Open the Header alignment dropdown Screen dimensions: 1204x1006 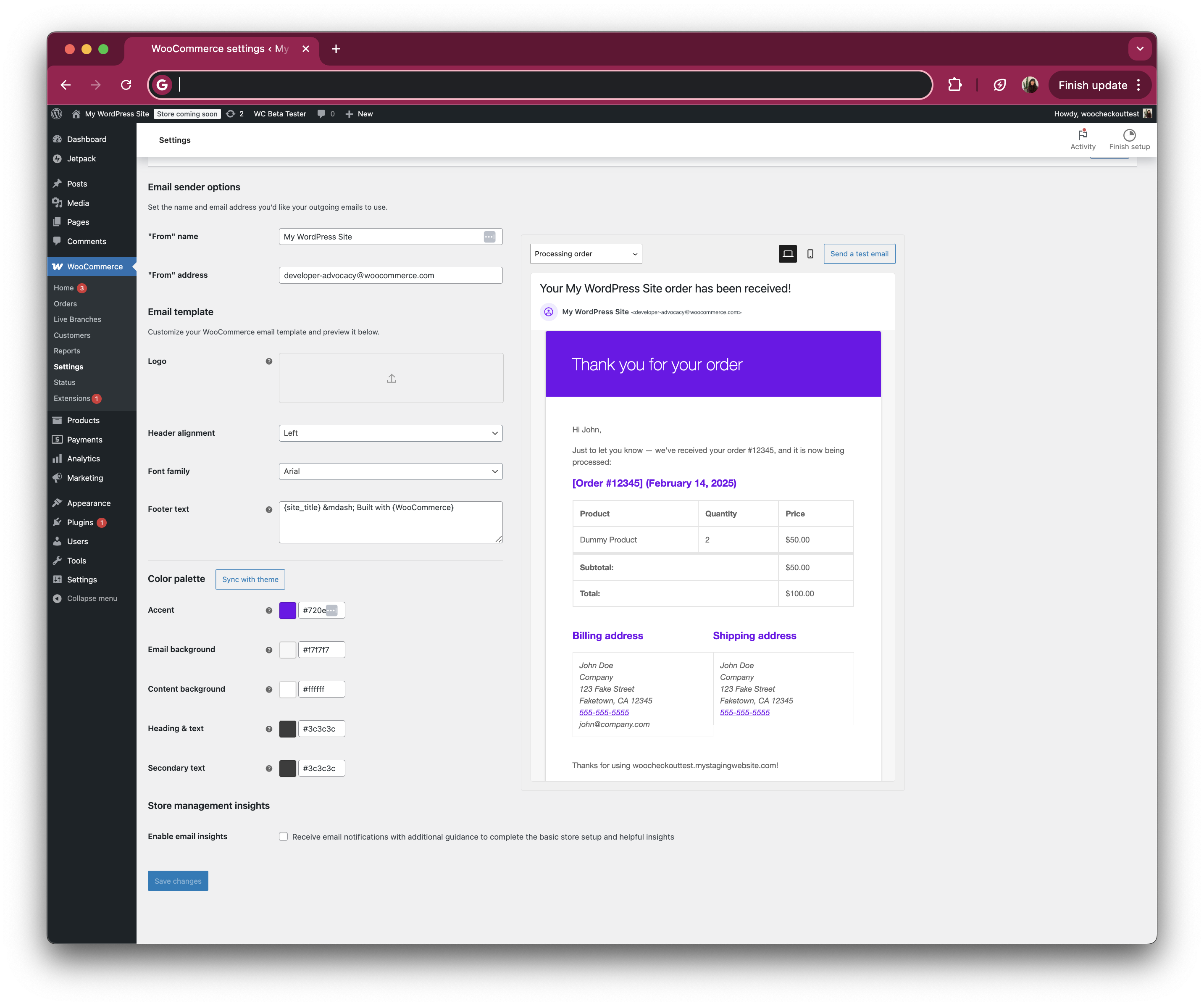click(390, 433)
